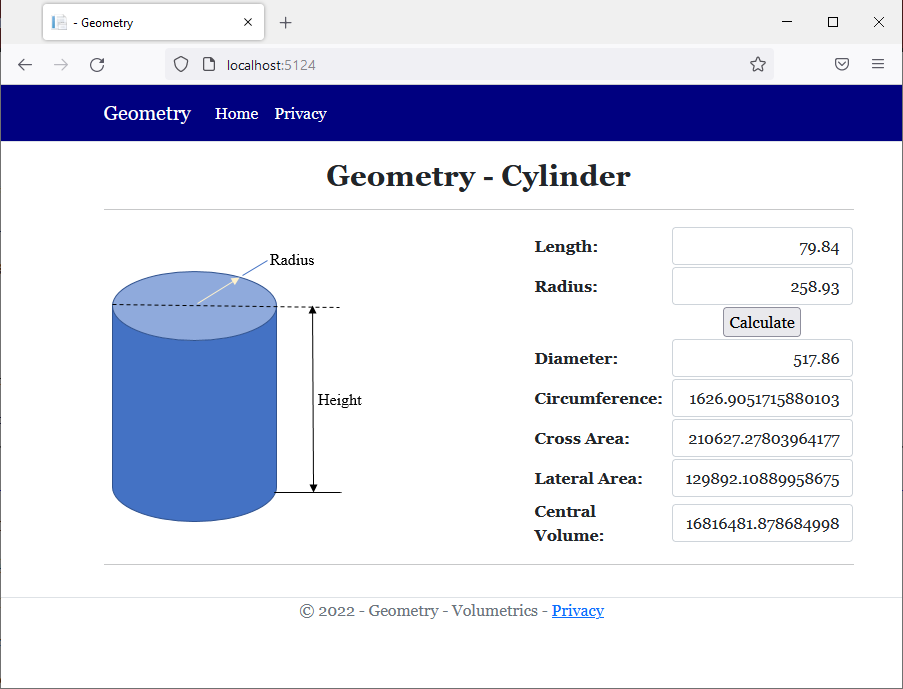
Task: Click the browser forward arrow
Action: pos(60,65)
